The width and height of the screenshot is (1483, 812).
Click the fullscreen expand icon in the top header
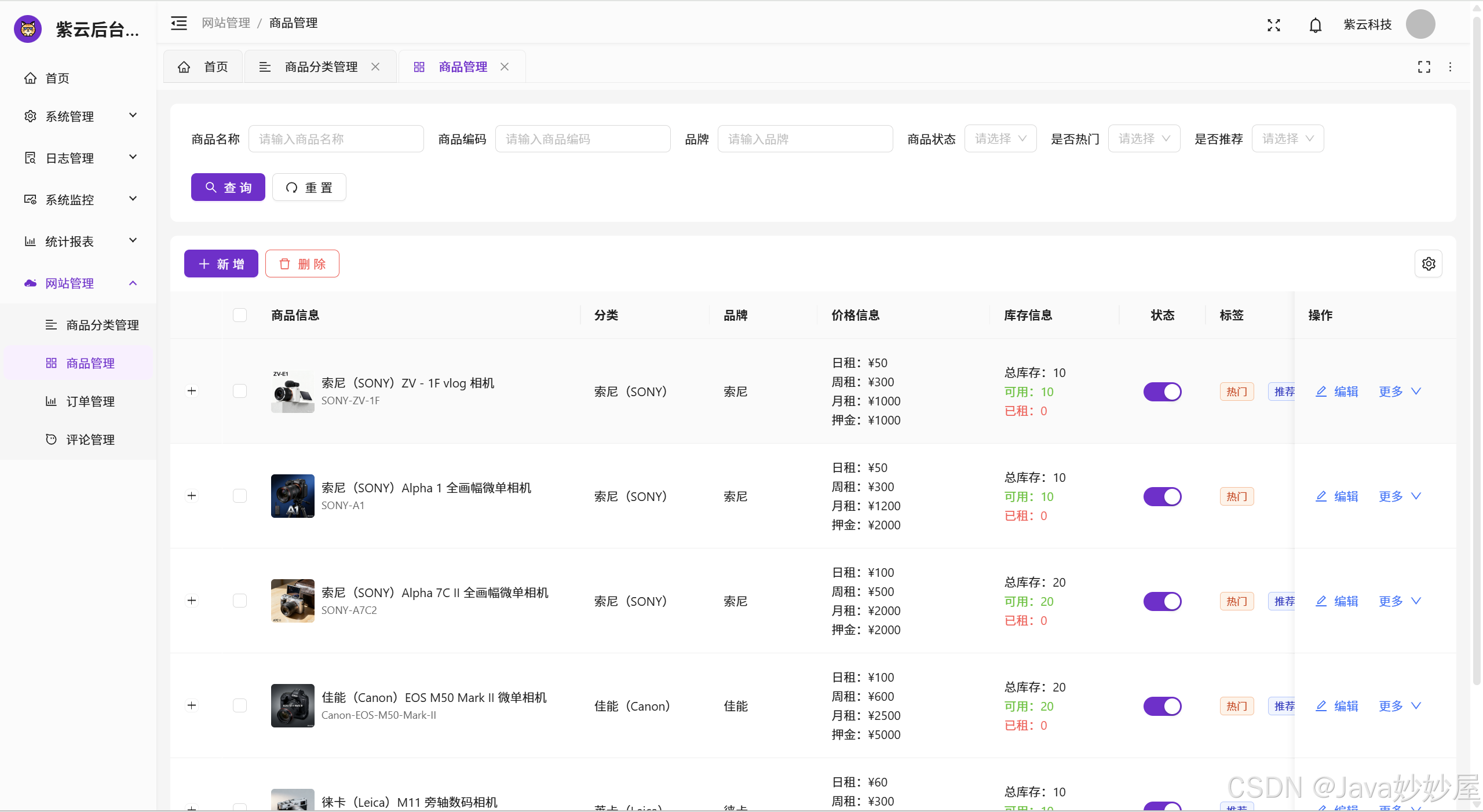1273,25
